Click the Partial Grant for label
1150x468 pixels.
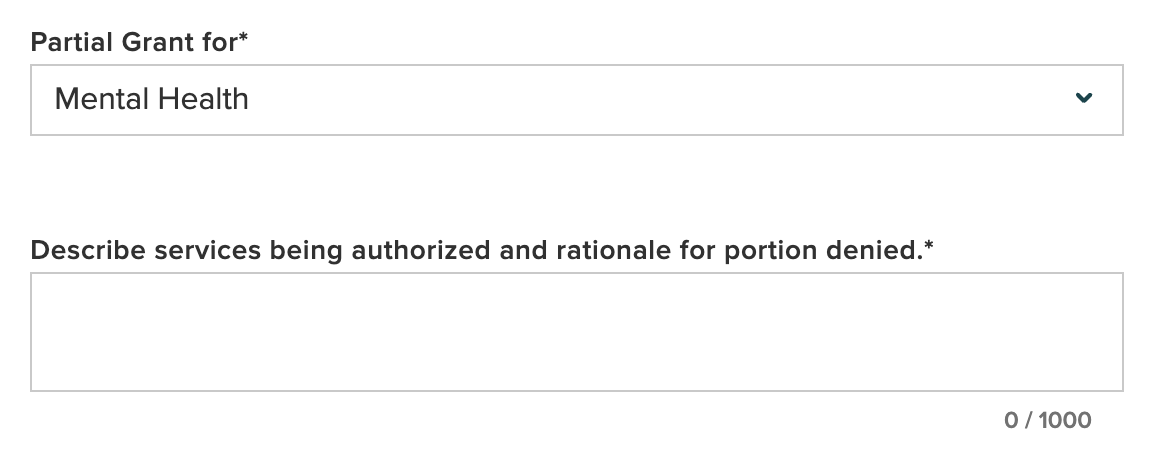tap(135, 42)
